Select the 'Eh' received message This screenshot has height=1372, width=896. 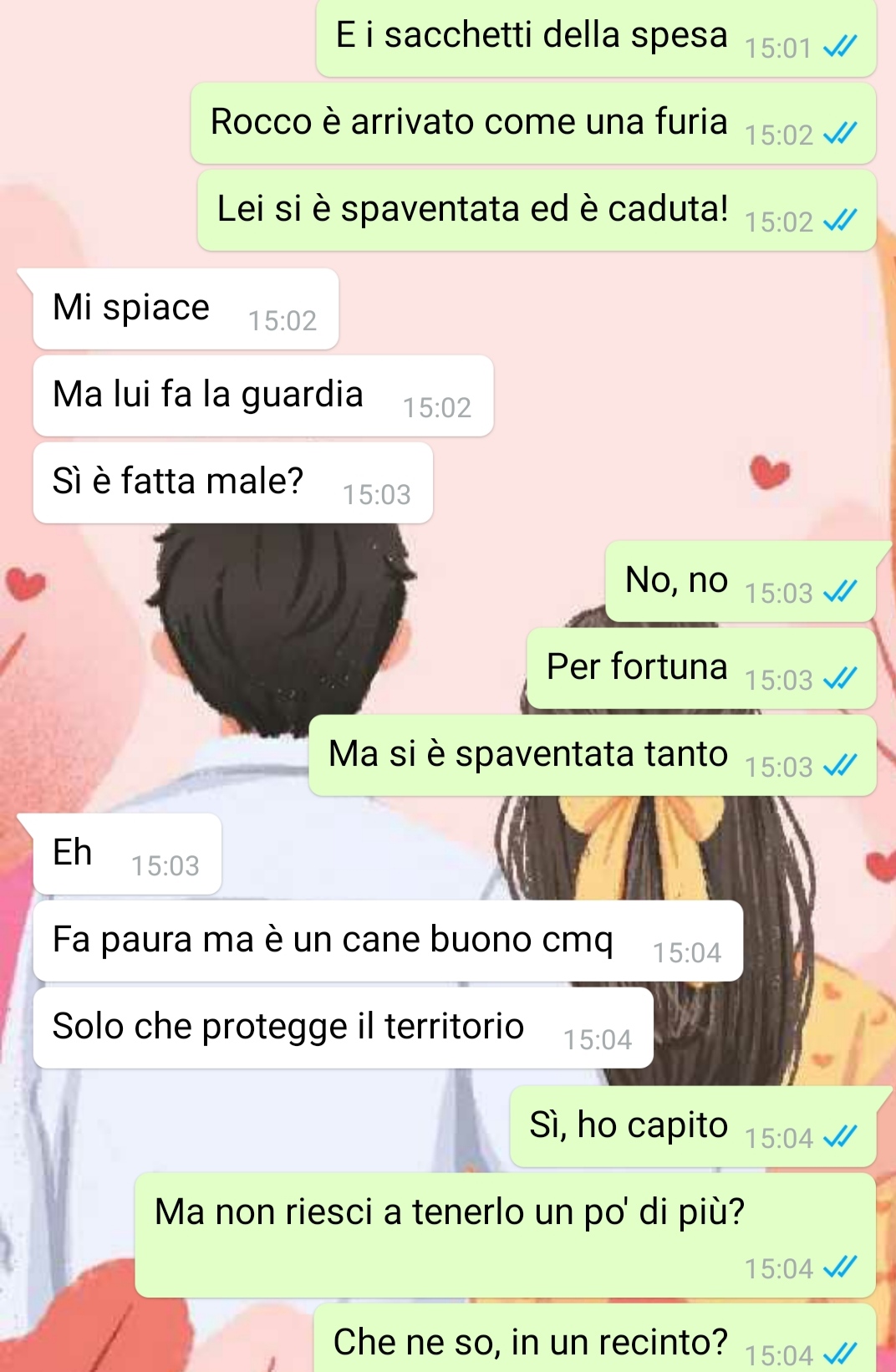(127, 854)
